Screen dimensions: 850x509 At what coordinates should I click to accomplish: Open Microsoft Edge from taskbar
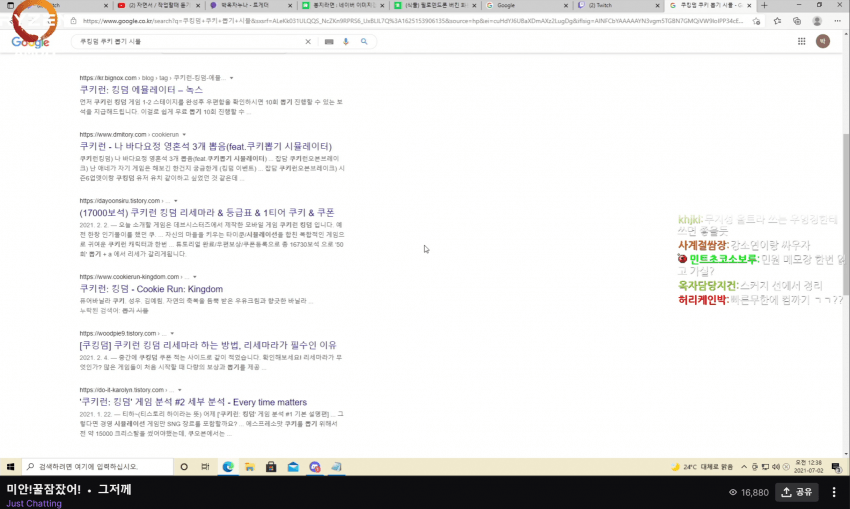coord(228,467)
